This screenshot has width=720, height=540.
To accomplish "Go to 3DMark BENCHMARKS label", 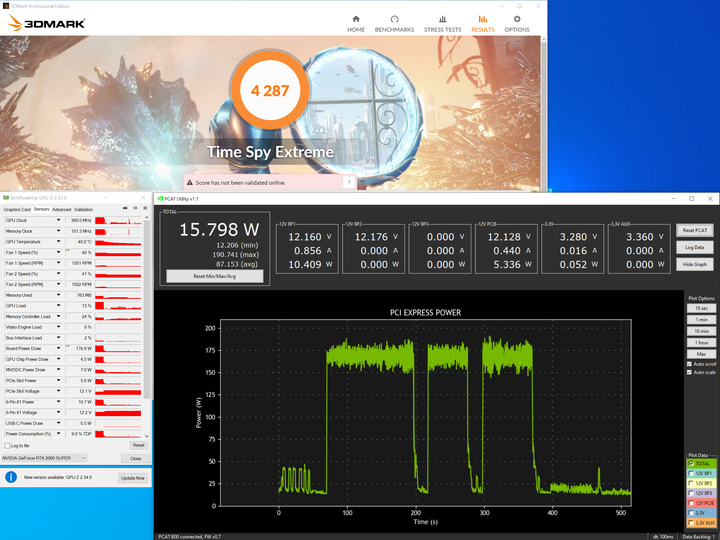I will coord(394,29).
